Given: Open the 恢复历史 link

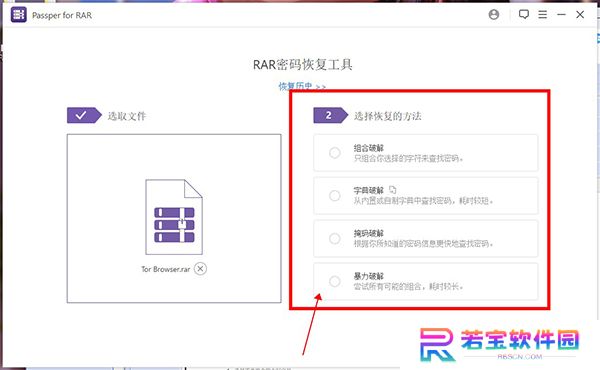Looking at the screenshot, I should click(x=302, y=86).
